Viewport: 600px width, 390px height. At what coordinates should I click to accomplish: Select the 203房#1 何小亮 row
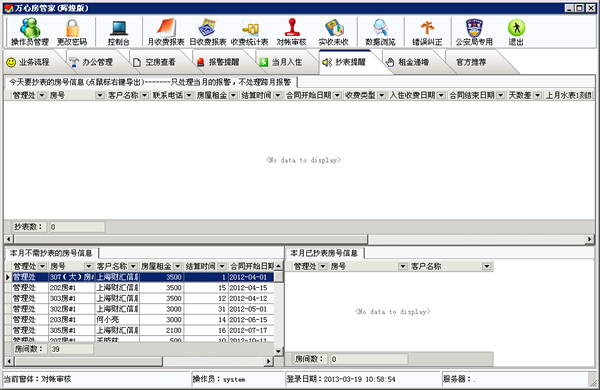(140, 320)
